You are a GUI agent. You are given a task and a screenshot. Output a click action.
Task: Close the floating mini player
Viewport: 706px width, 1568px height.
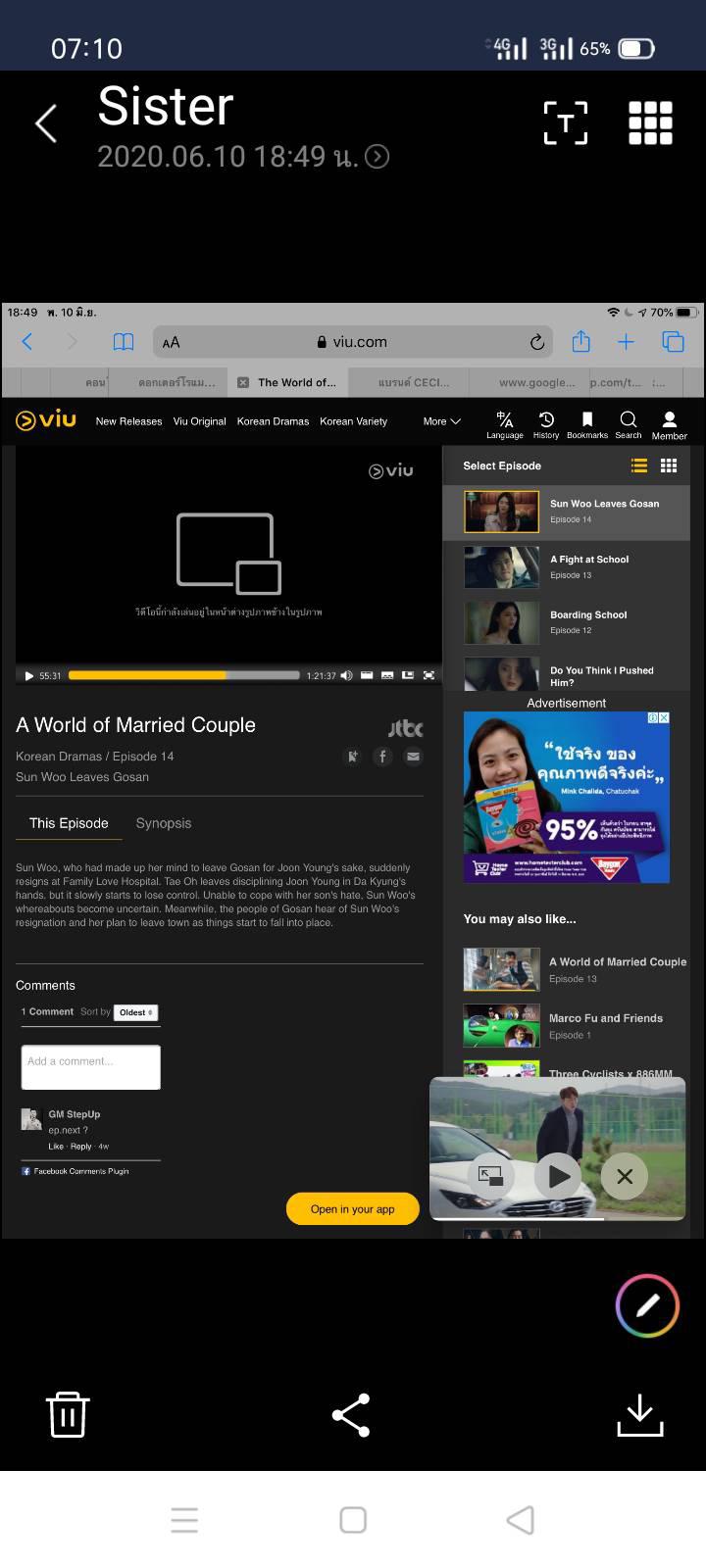[625, 1176]
